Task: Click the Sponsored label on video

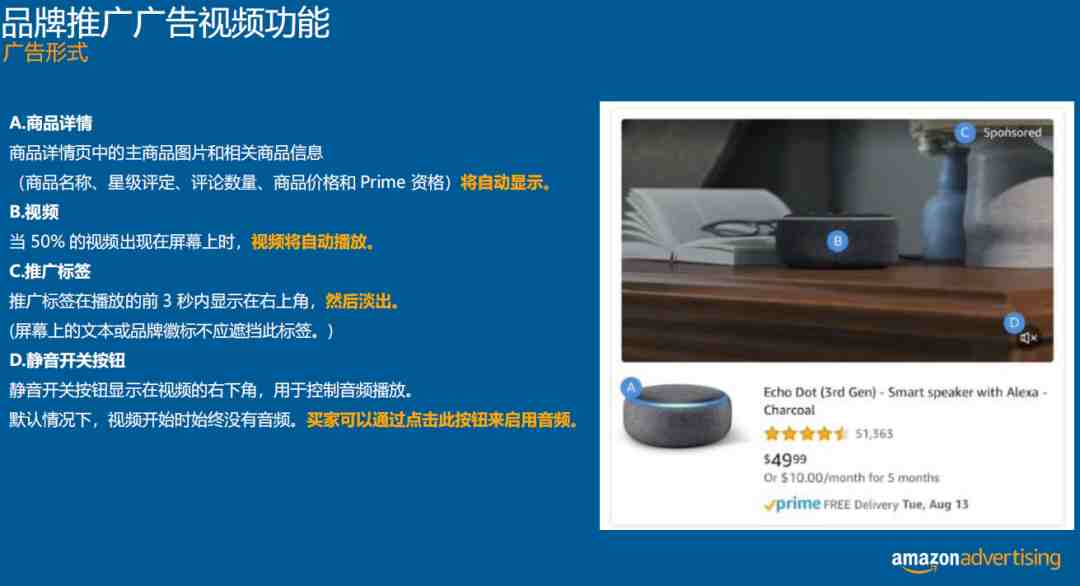Action: tap(1012, 132)
